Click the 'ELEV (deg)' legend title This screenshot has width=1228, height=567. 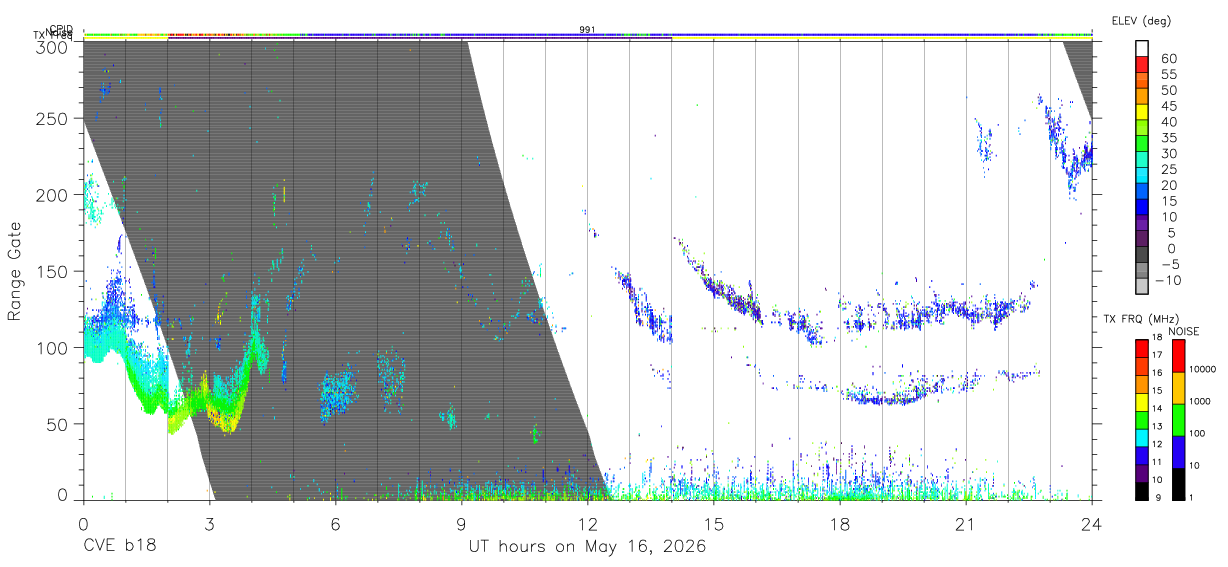(1141, 20)
